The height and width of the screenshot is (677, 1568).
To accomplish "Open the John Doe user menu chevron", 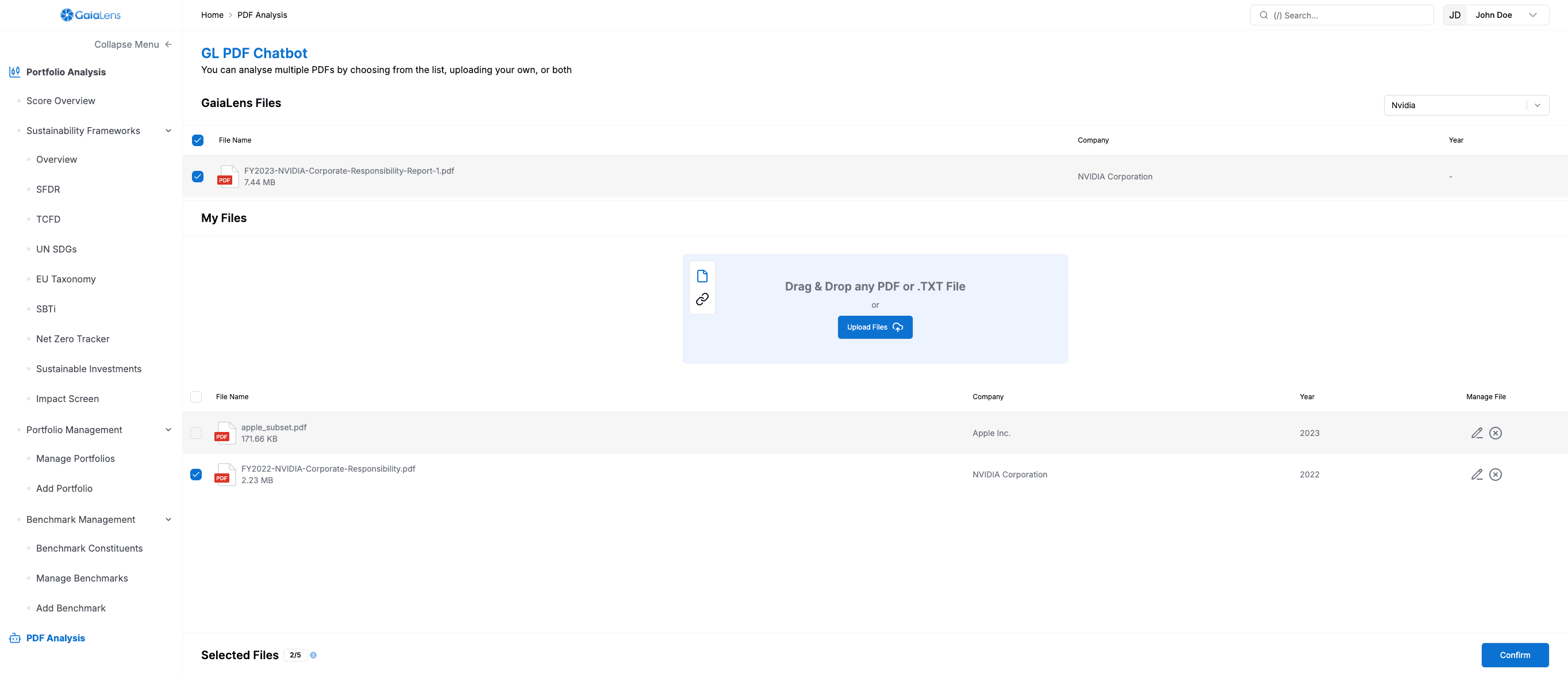I will click(x=1533, y=15).
